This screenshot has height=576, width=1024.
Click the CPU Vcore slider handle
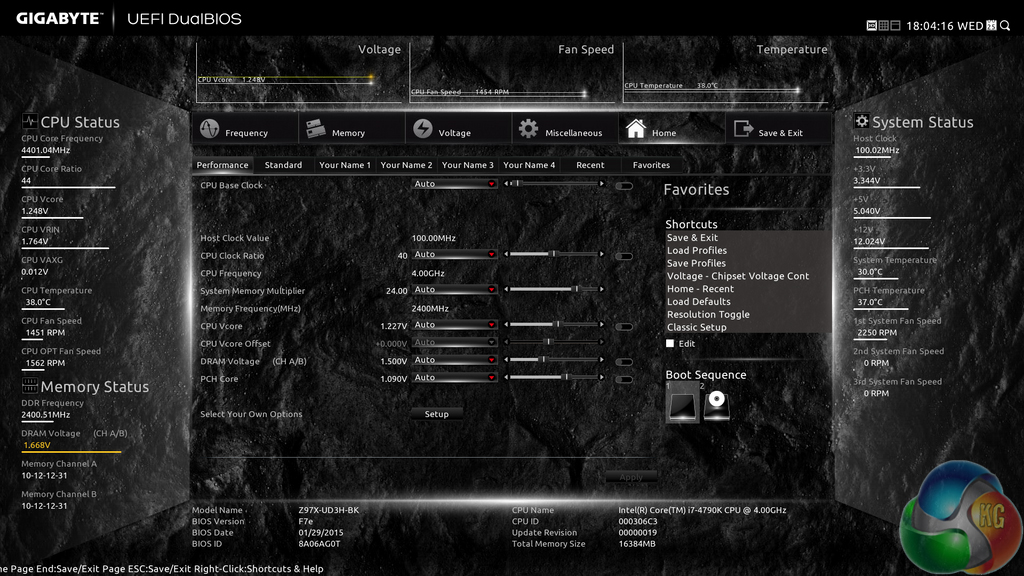pos(558,325)
